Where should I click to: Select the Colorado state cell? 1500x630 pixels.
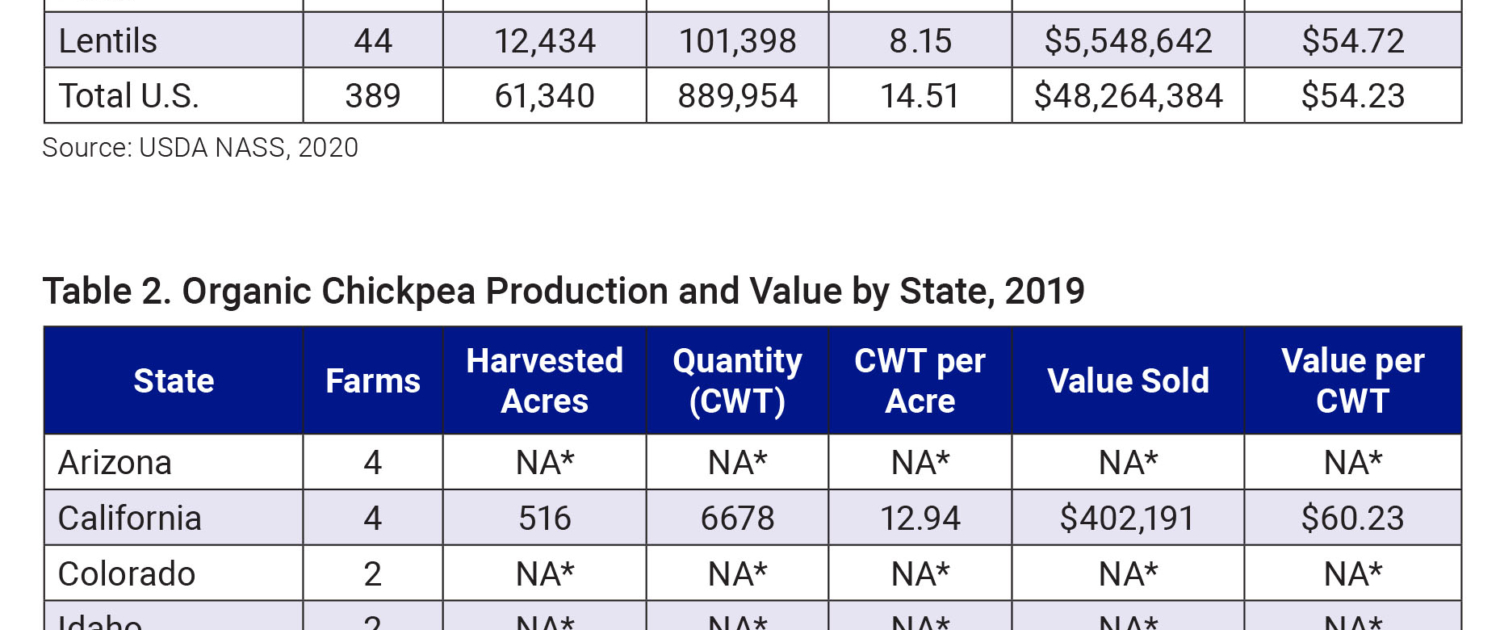click(127, 574)
